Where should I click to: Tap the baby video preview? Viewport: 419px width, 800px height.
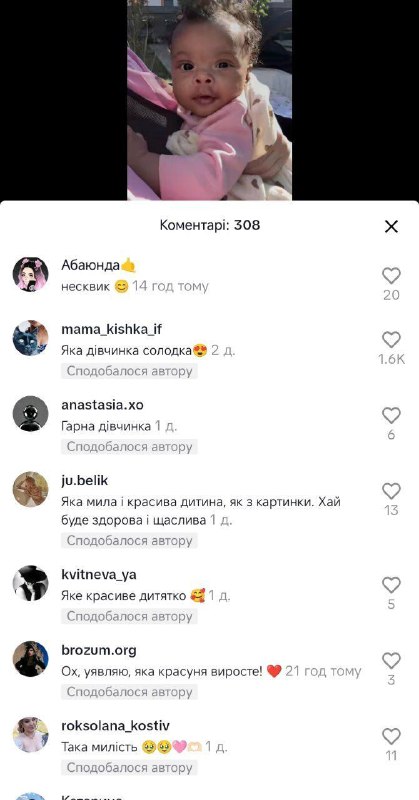[209, 100]
